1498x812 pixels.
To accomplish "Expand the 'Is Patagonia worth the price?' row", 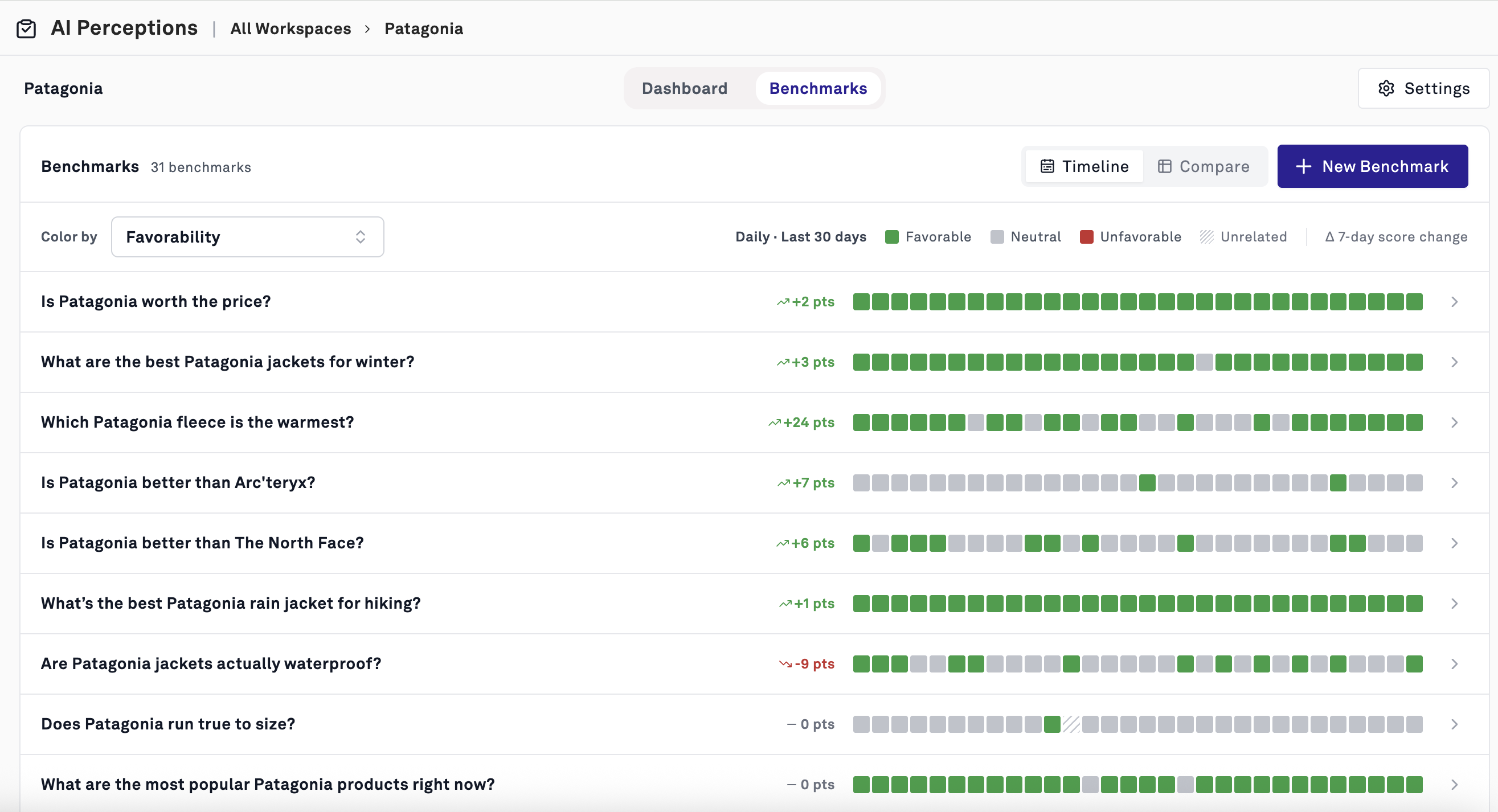I will point(1454,302).
